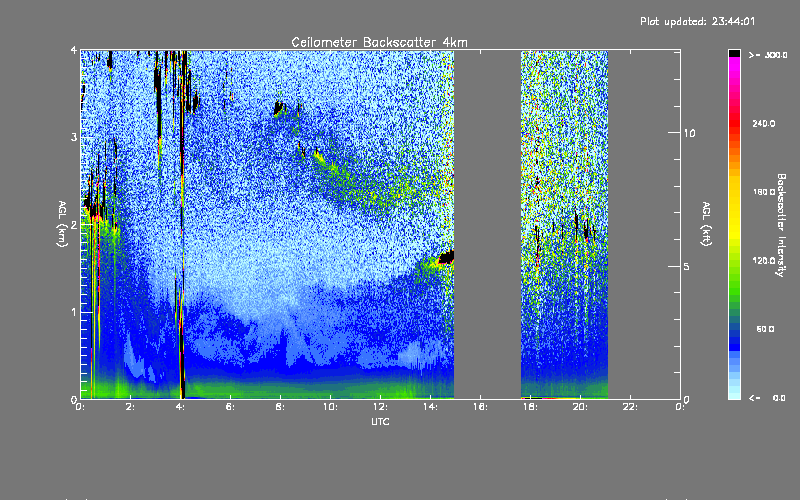Click the 2 km tick label

pyautogui.click(x=74, y=225)
